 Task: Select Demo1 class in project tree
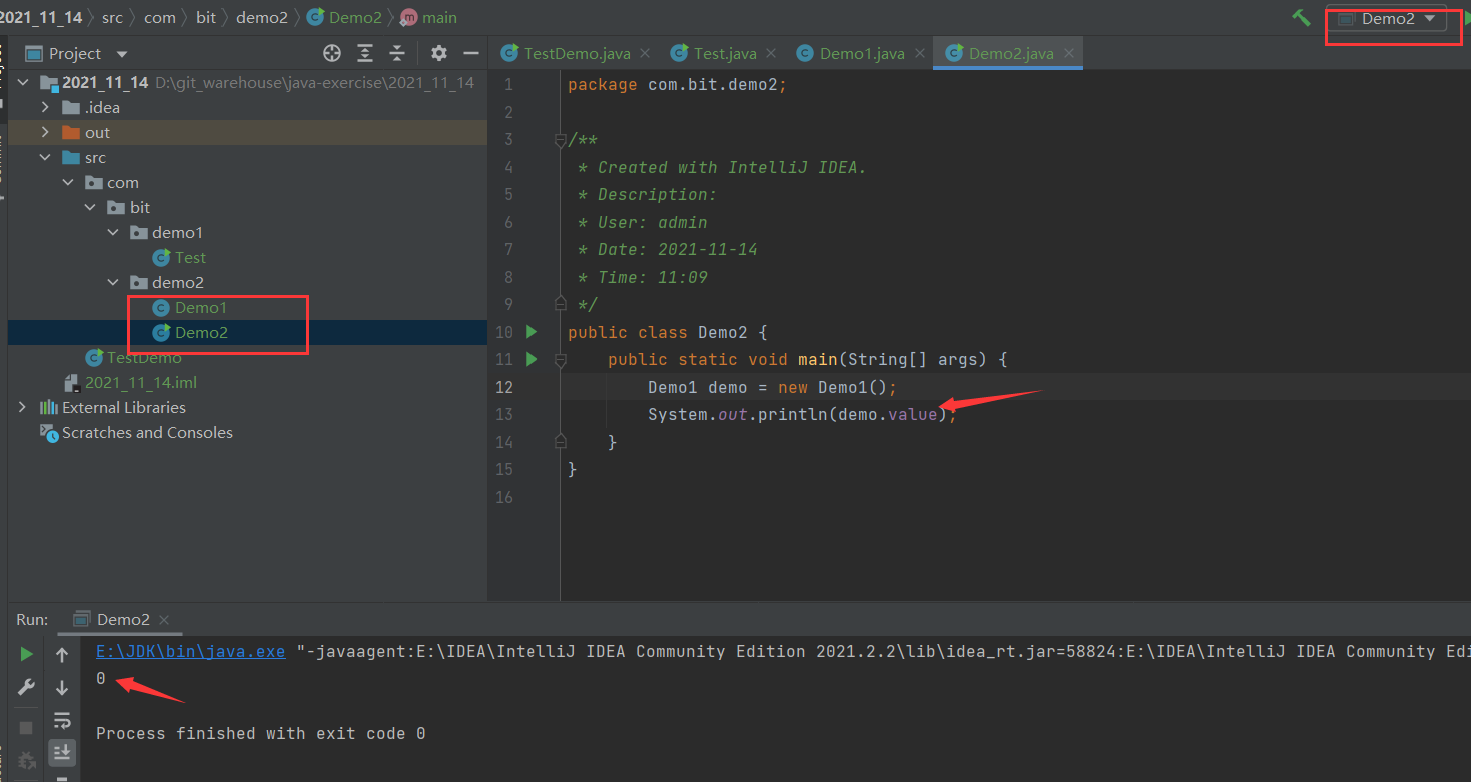click(x=201, y=307)
